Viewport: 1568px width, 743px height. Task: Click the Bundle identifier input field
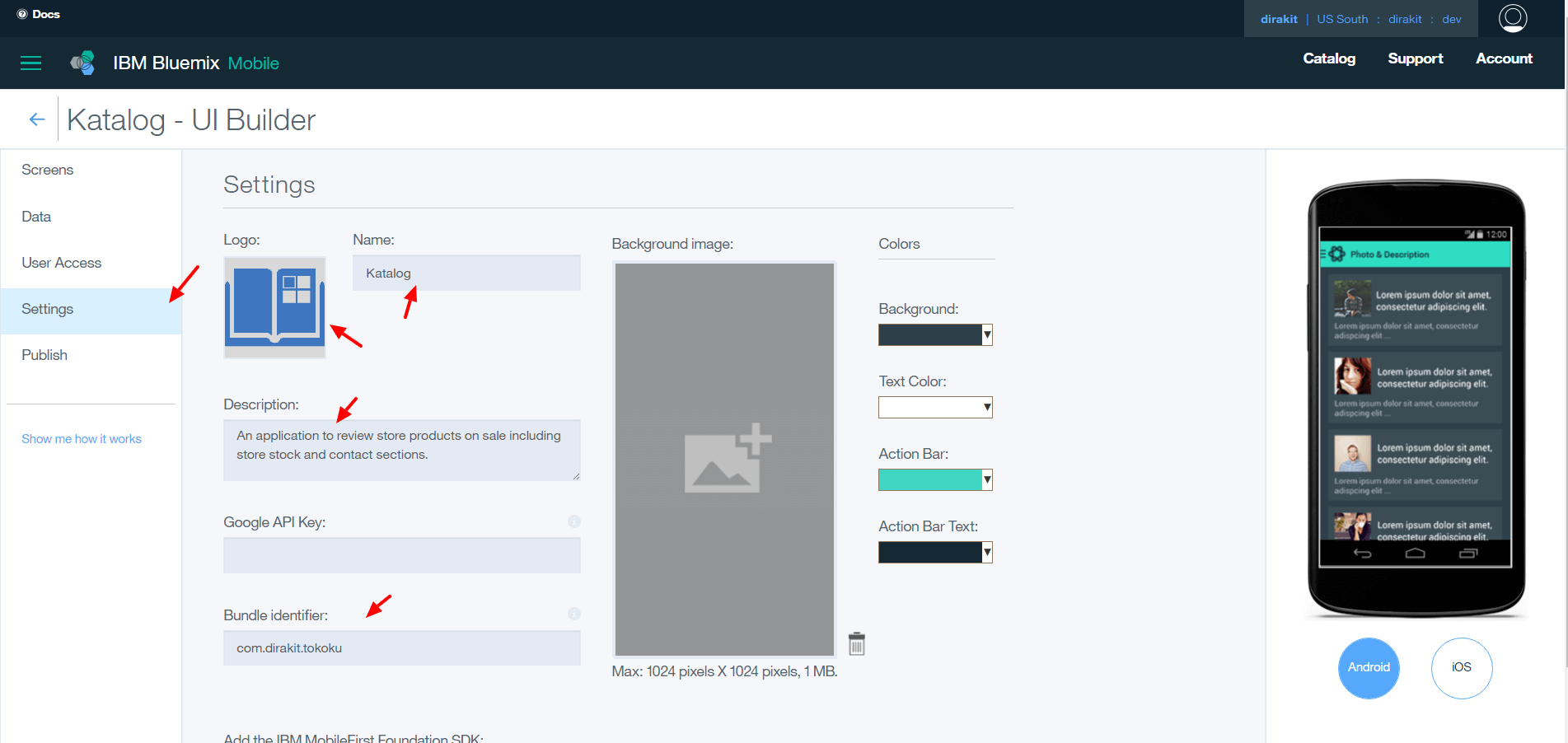coord(401,648)
